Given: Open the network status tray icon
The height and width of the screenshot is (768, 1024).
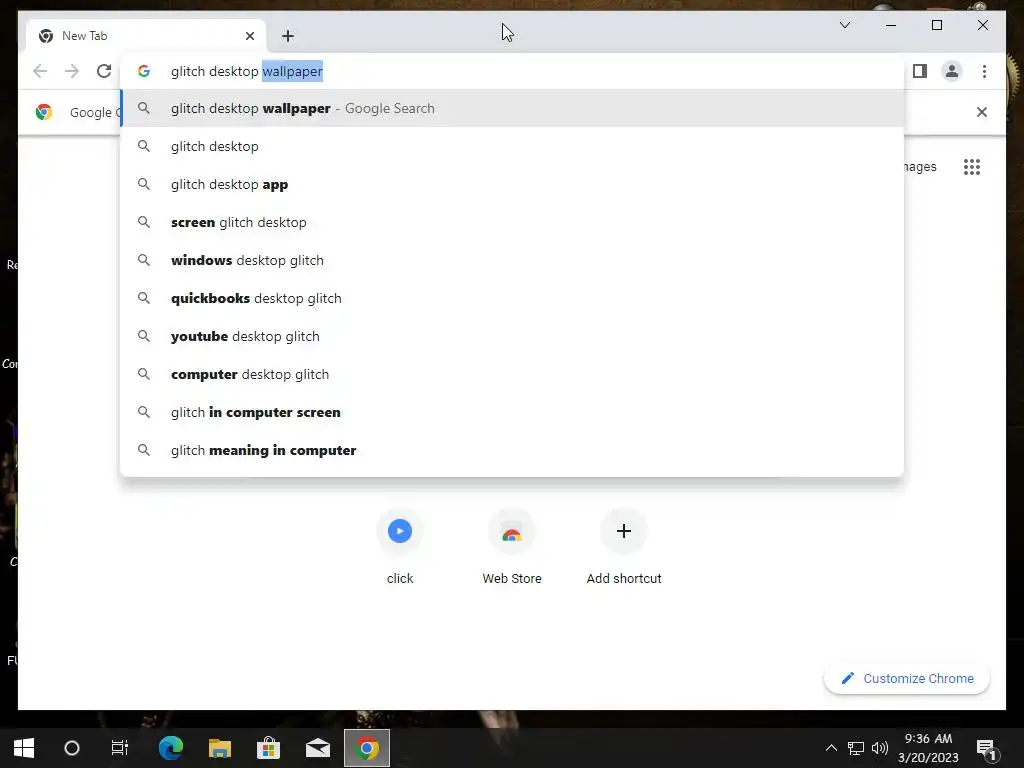Looking at the screenshot, I should pyautogui.click(x=856, y=748).
